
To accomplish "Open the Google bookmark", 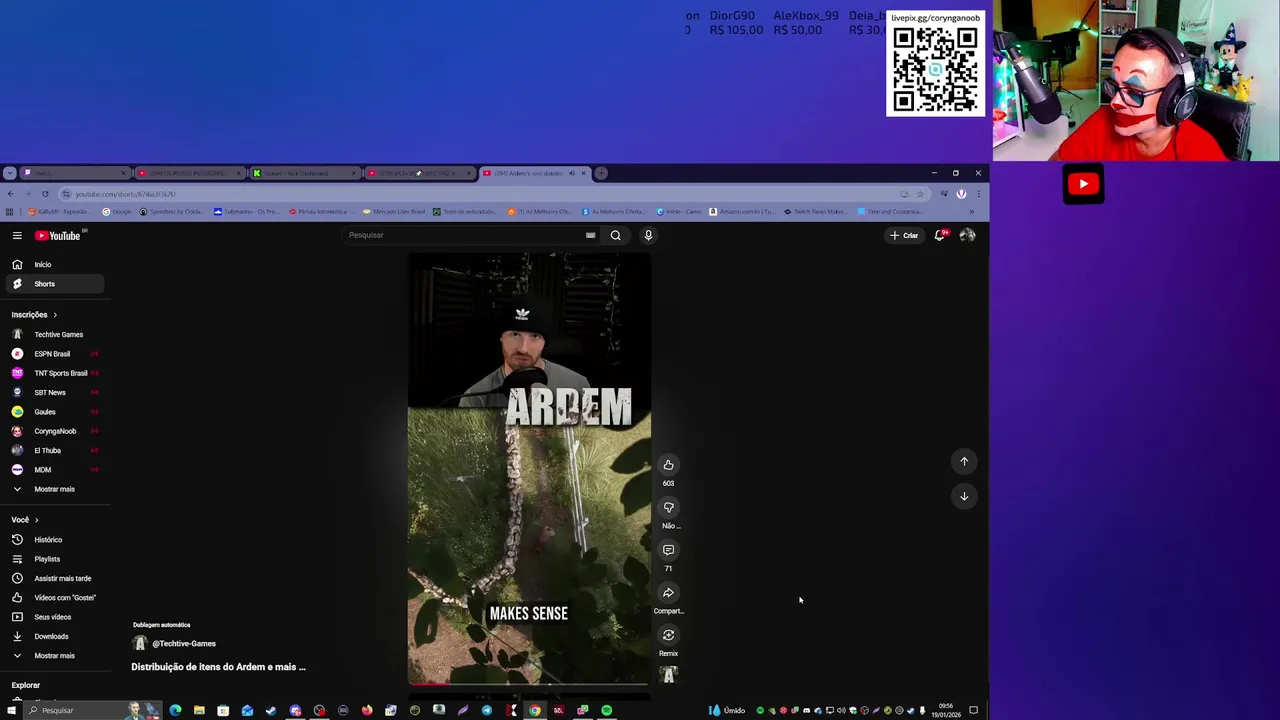I will tap(117, 212).
